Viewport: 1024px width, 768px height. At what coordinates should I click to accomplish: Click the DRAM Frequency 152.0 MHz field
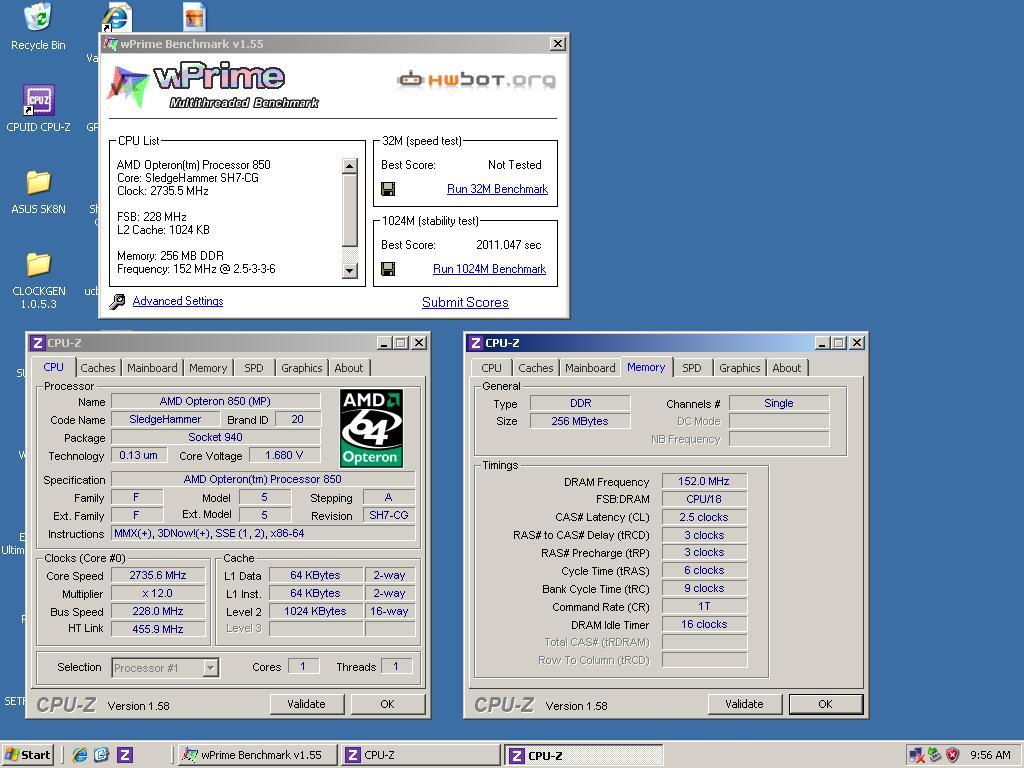pos(704,481)
